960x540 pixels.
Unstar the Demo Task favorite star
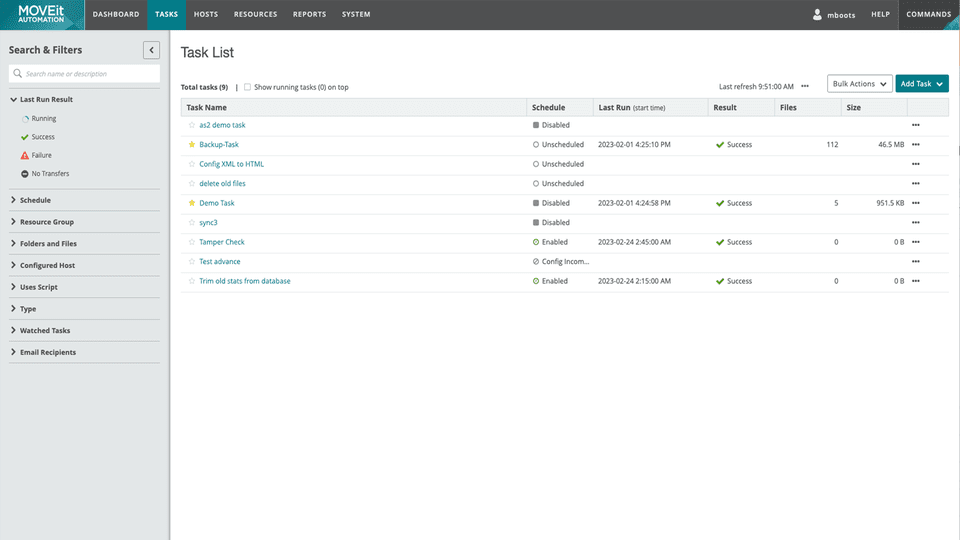coord(192,203)
